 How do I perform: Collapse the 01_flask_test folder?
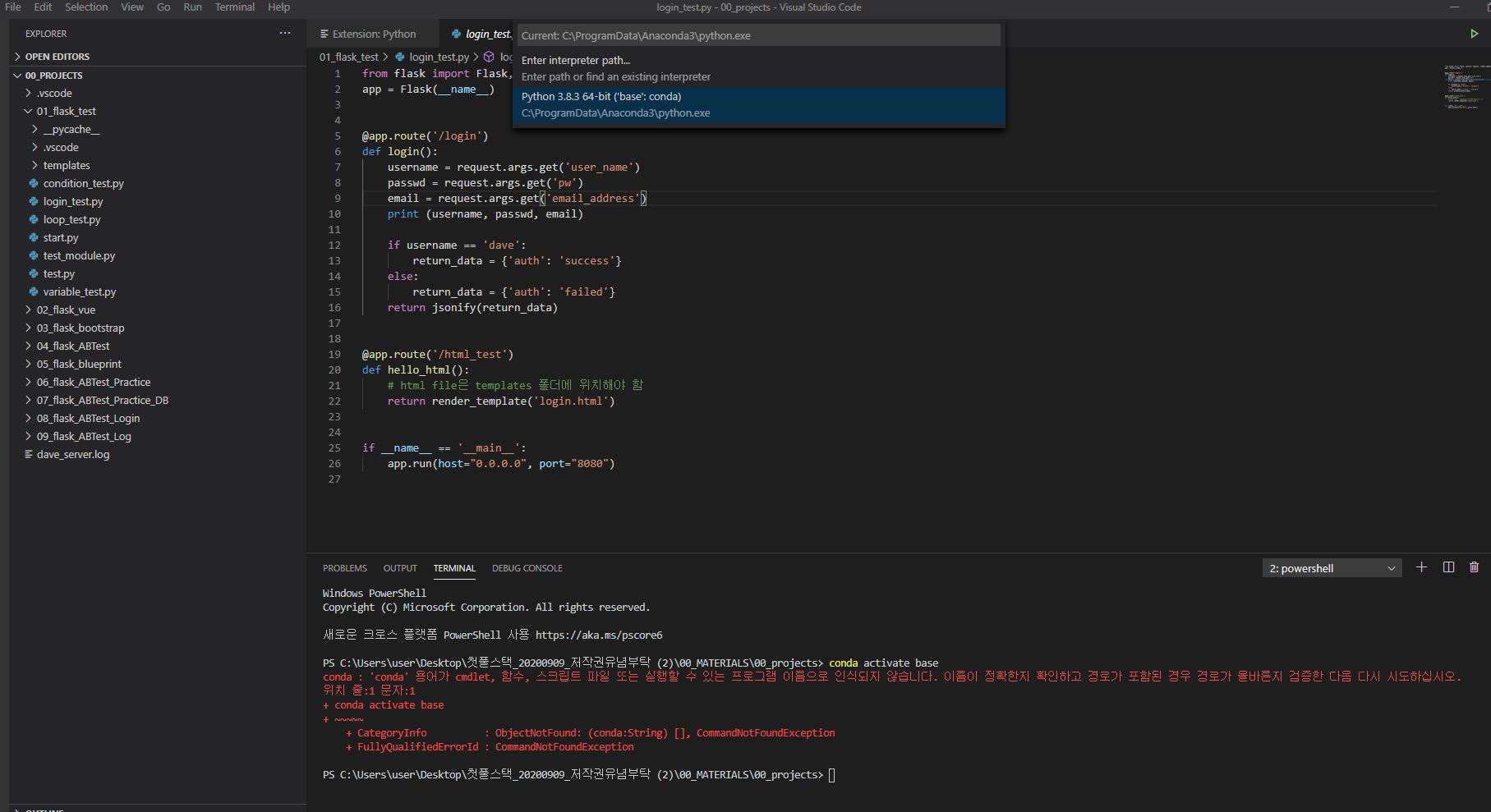coord(66,111)
